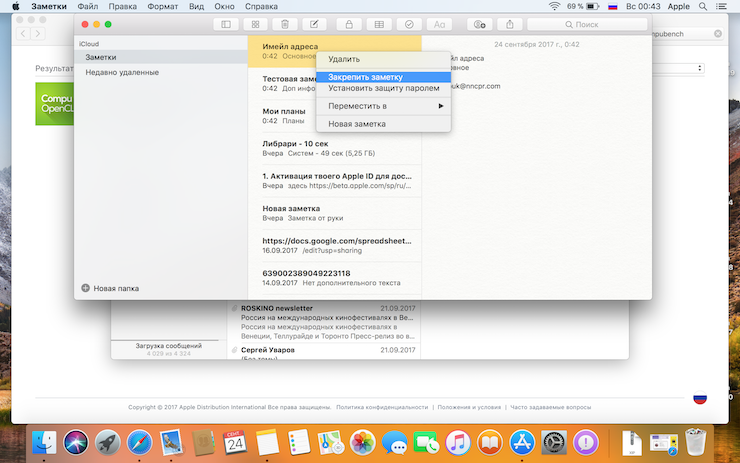Open the docs.google.com spreadsheet note

[x=335, y=245]
